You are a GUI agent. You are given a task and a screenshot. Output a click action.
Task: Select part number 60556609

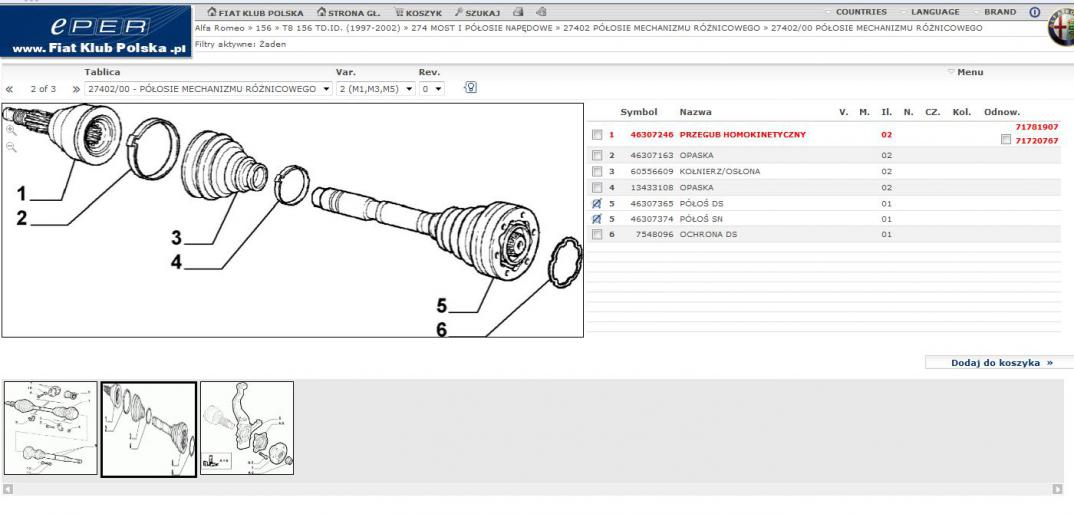click(x=652, y=171)
